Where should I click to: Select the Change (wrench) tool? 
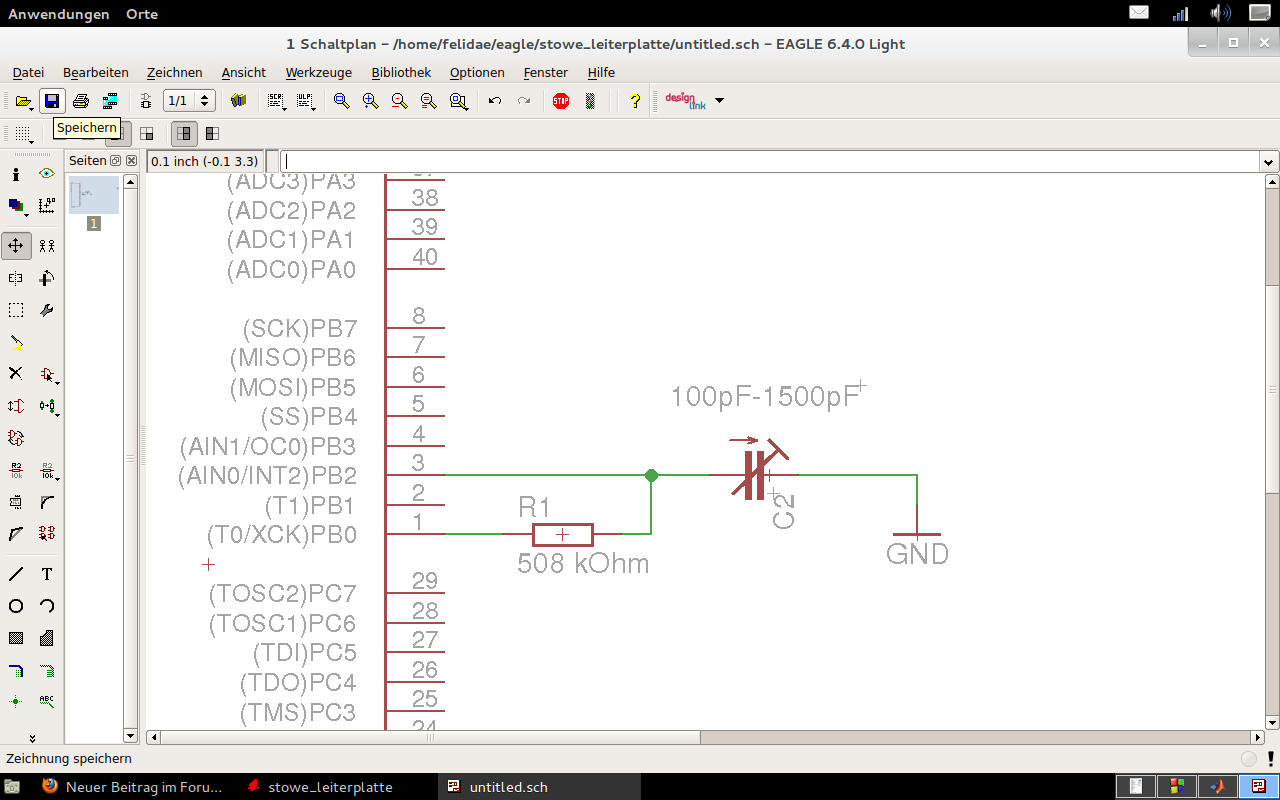pos(47,310)
